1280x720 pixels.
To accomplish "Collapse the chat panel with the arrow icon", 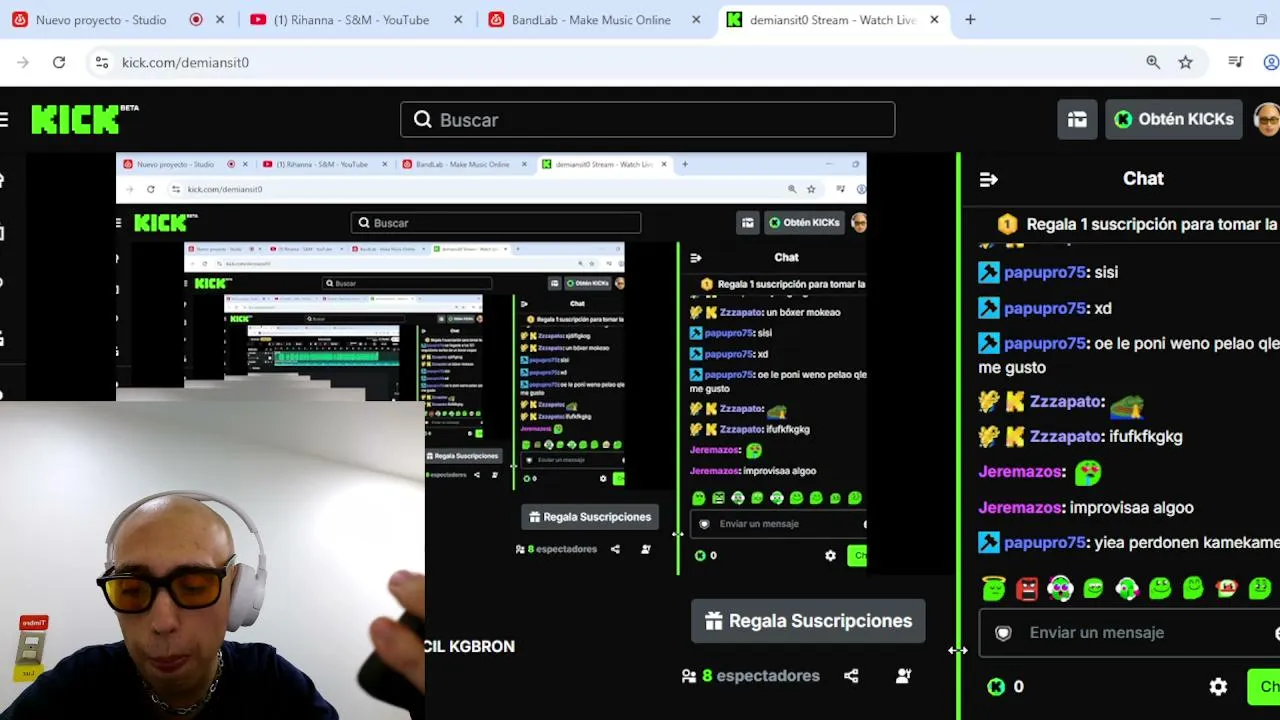I will [988, 179].
